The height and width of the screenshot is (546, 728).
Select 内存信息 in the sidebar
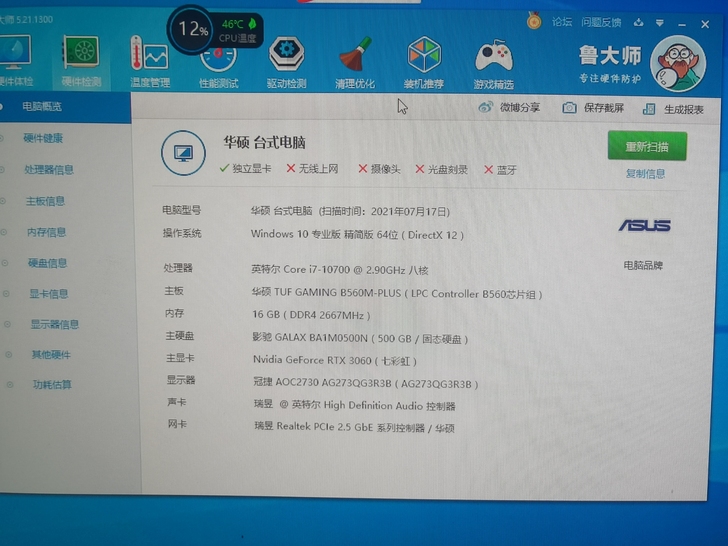[46, 232]
